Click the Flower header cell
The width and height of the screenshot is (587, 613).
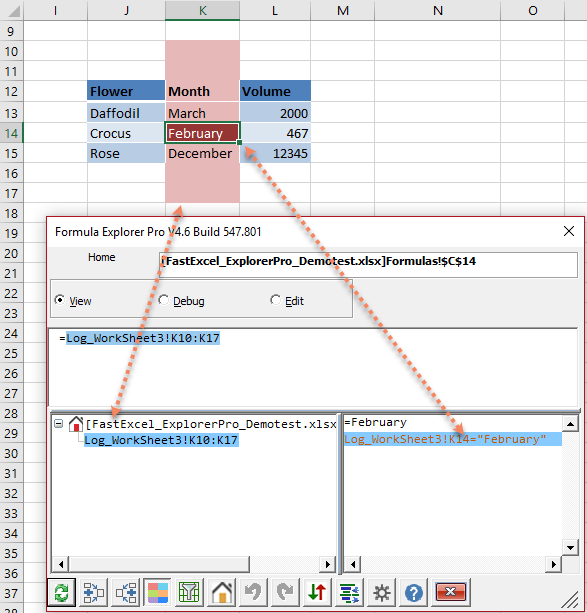126,91
